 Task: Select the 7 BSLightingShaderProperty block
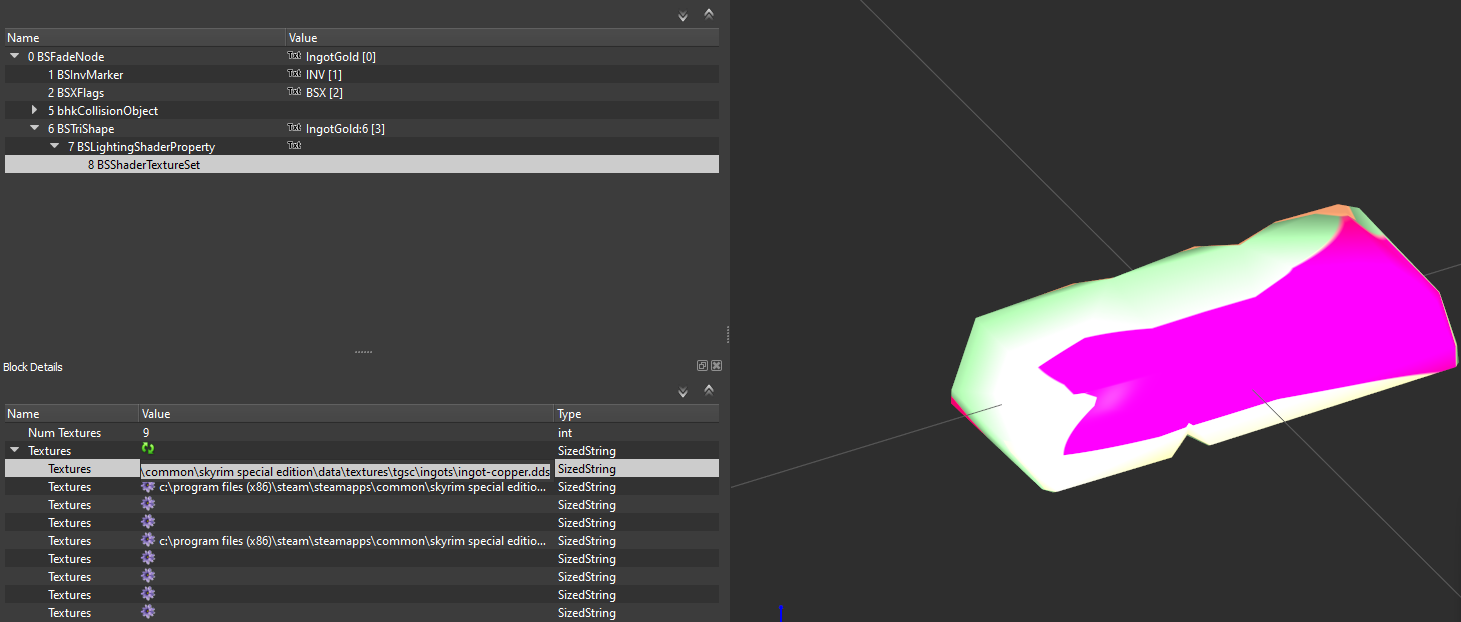pos(141,147)
